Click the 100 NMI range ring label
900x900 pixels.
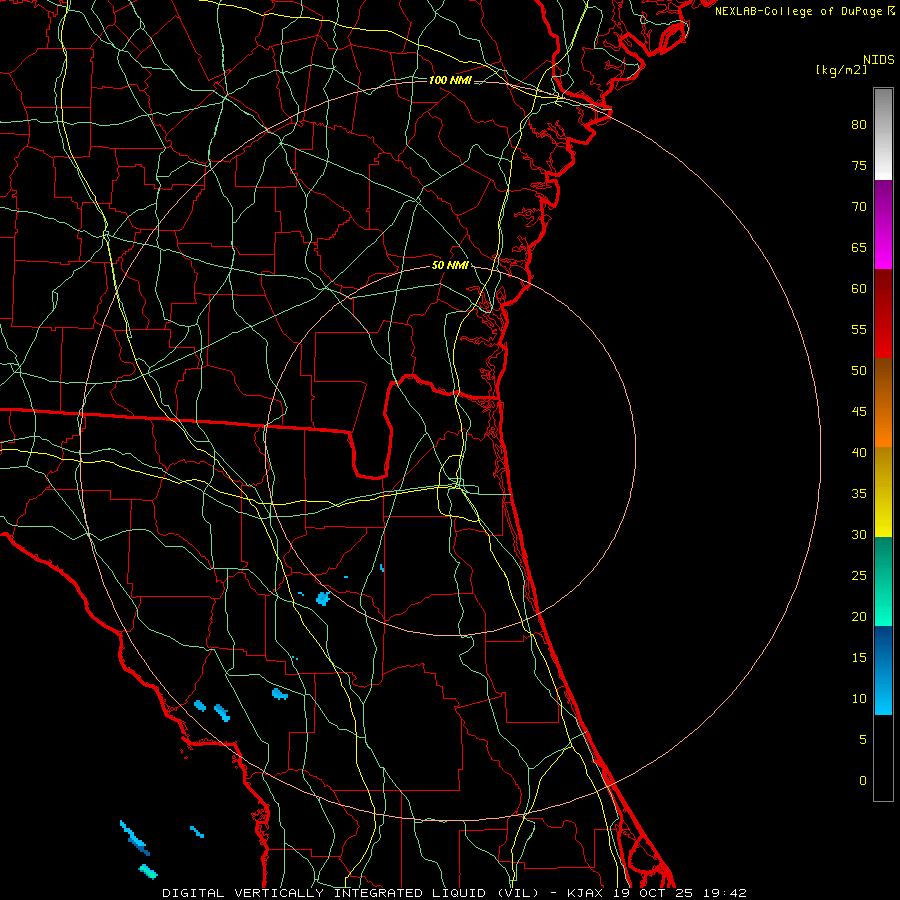[x=450, y=80]
